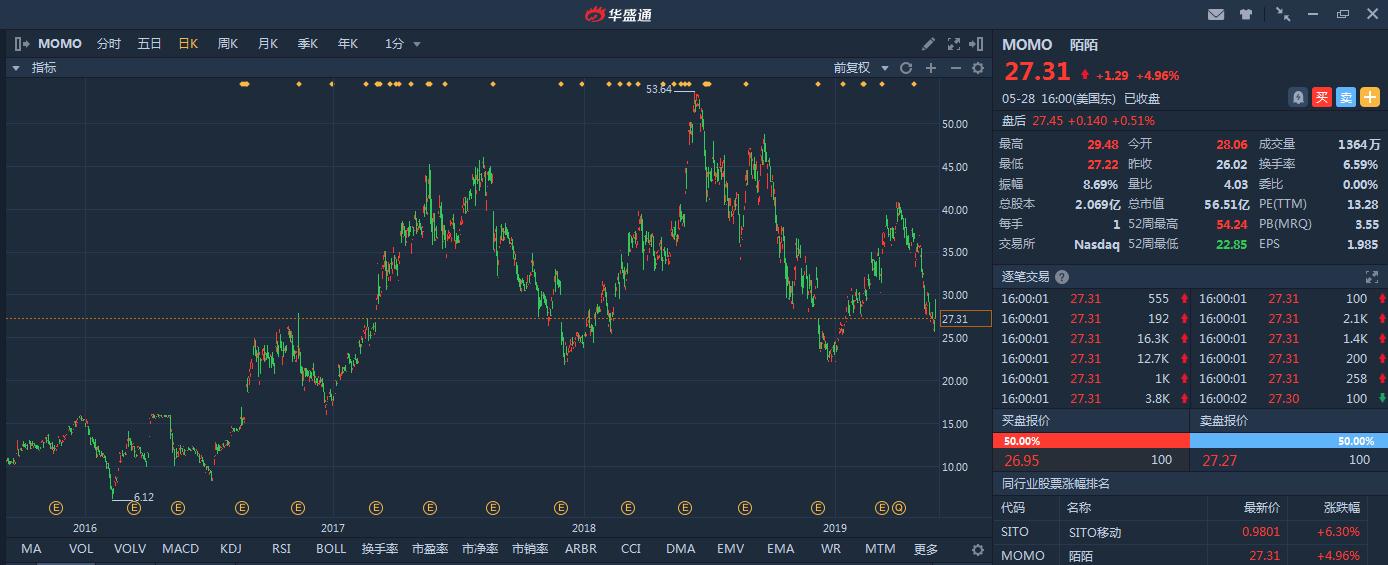Add MOMO to watchlist with plus

tap(1369, 97)
